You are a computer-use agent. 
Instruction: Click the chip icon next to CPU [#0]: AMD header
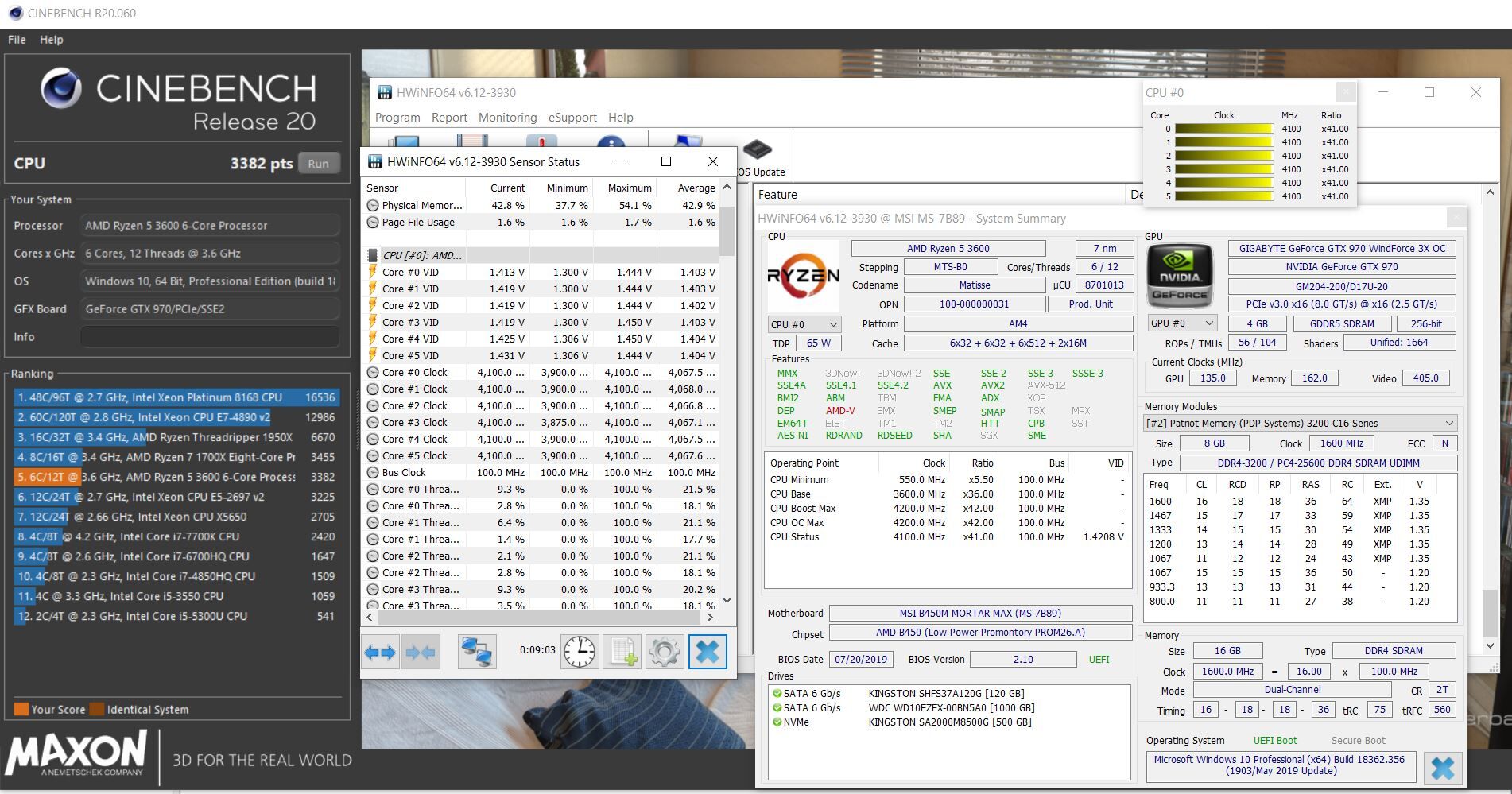372,255
